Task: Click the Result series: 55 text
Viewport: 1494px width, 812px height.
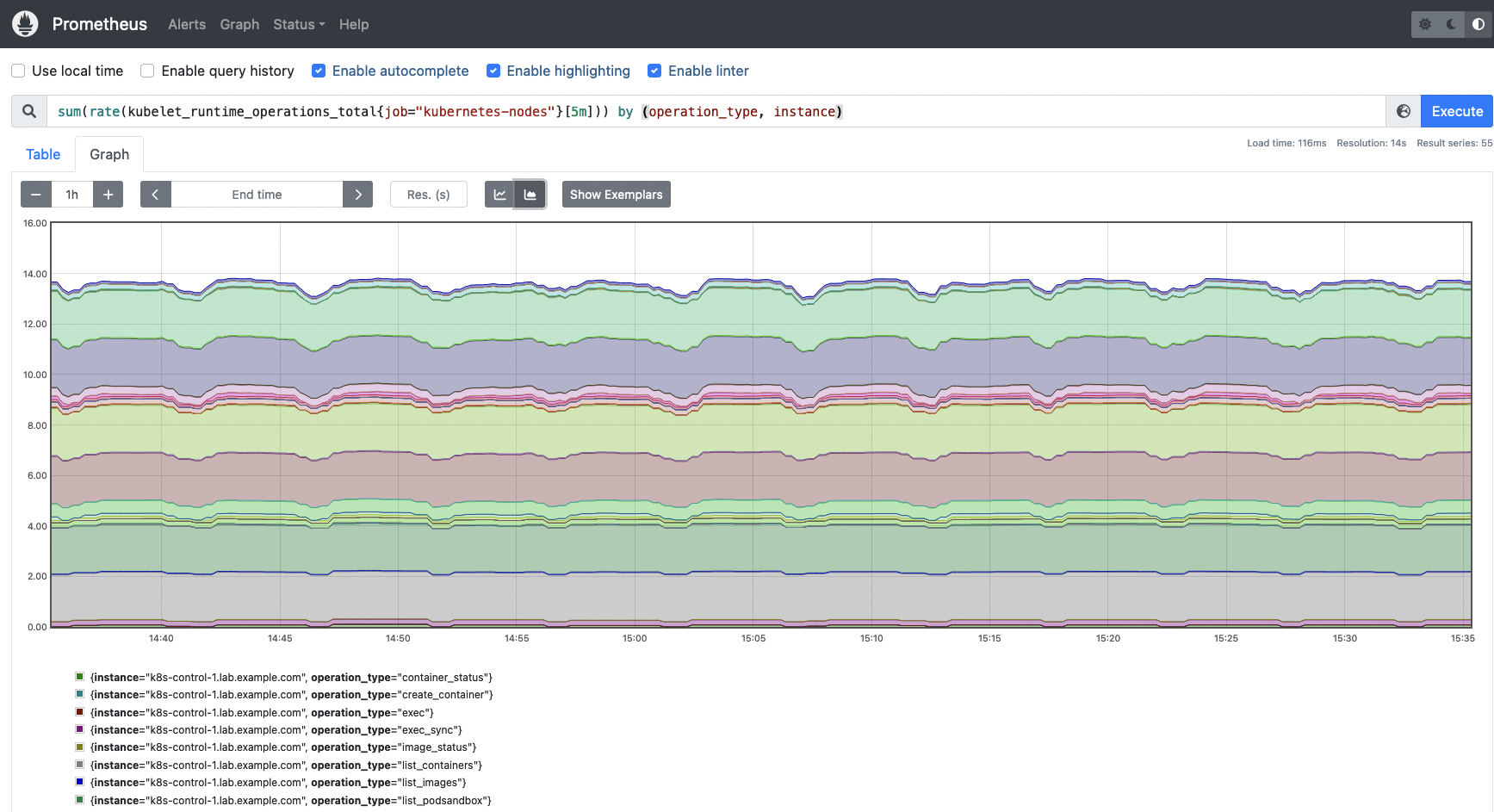Action: click(x=1454, y=143)
